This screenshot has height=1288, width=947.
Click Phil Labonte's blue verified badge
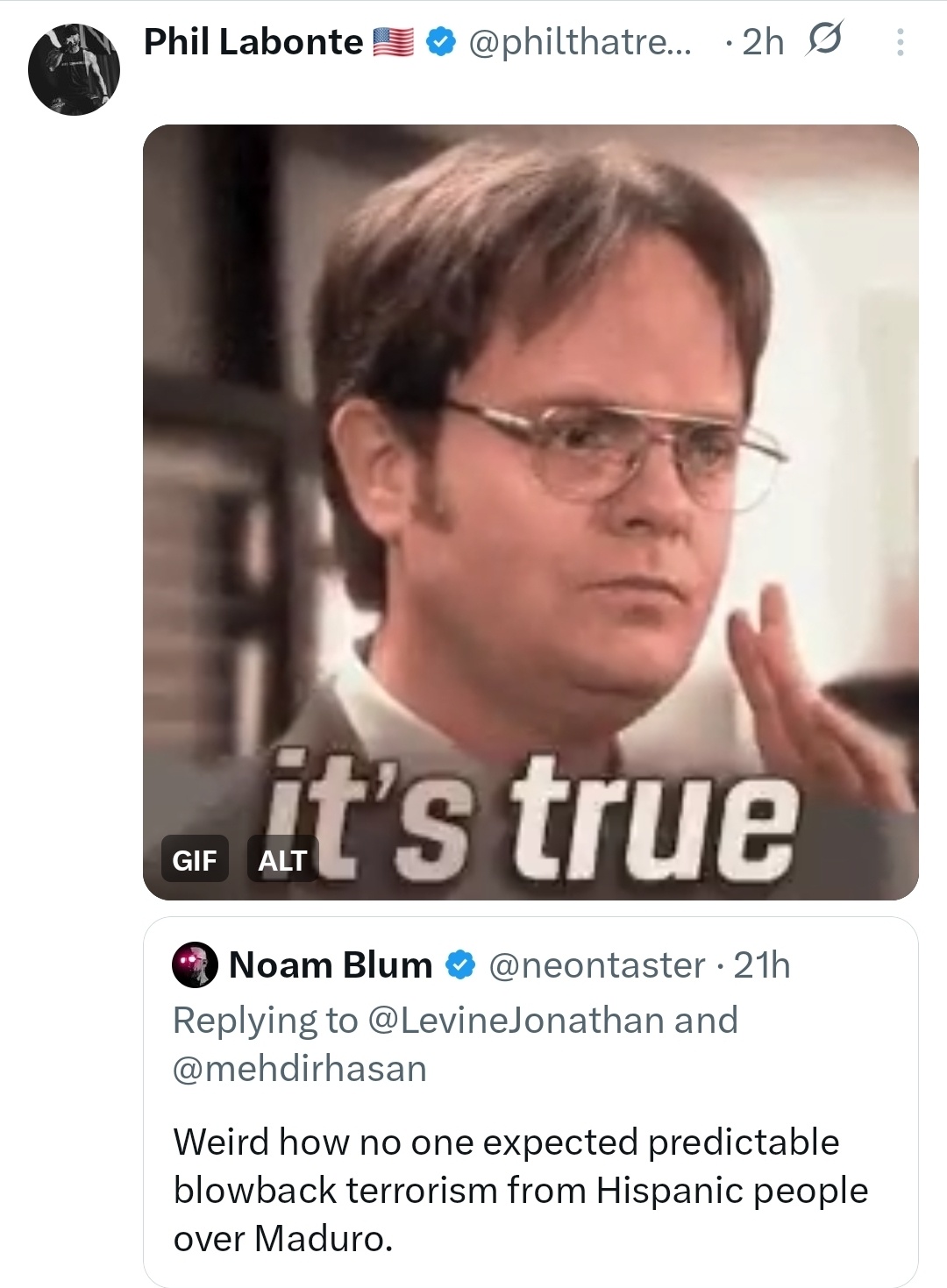440,42
